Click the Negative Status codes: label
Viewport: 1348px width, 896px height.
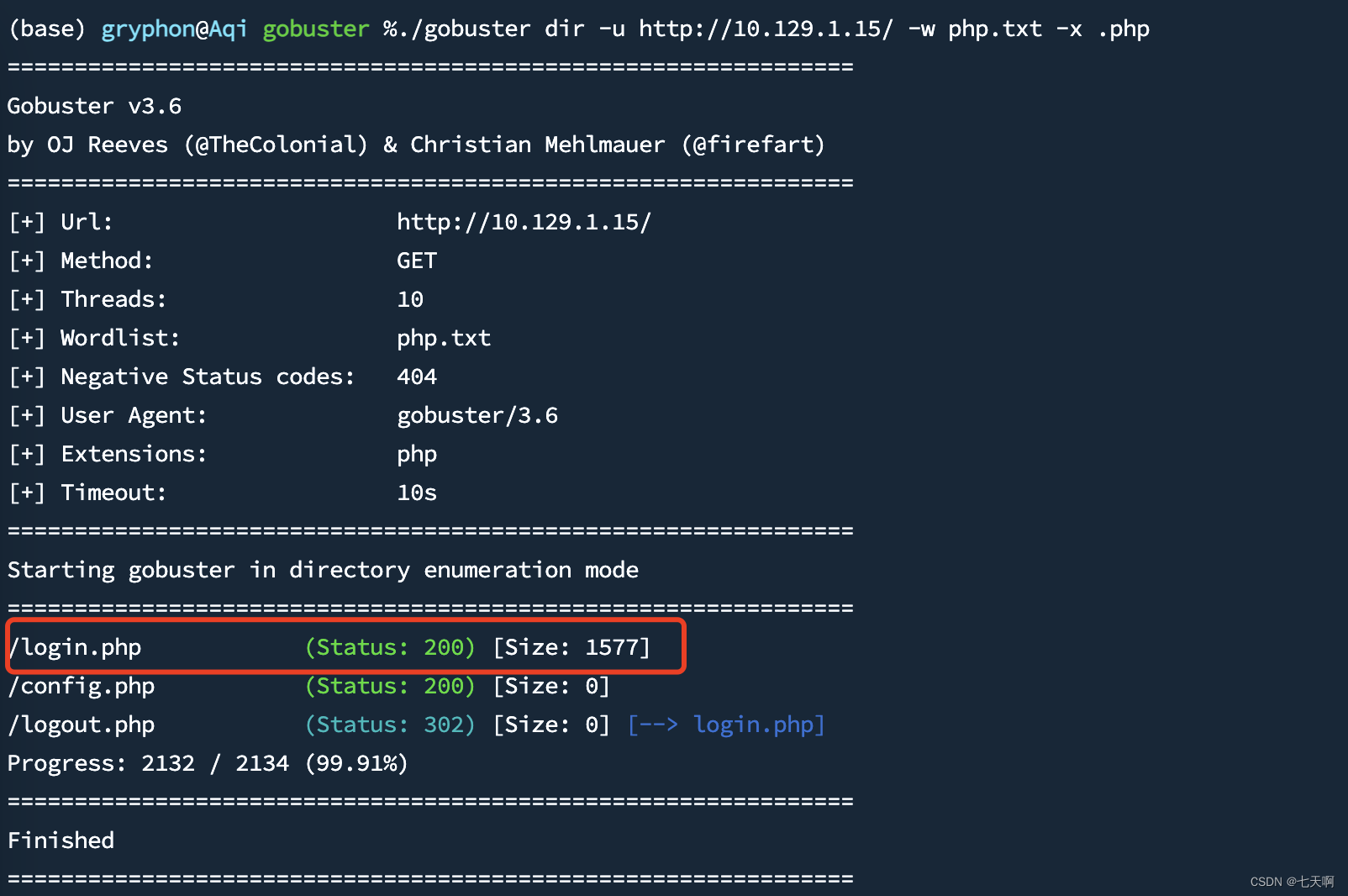click(x=208, y=377)
